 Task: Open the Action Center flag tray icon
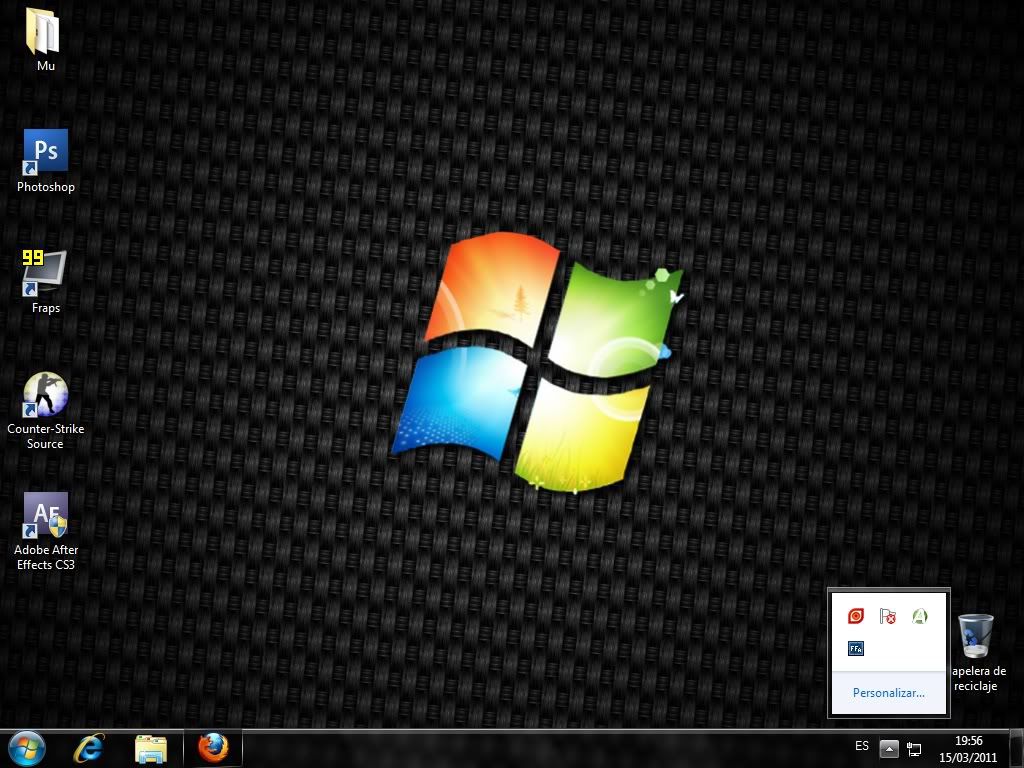888,616
